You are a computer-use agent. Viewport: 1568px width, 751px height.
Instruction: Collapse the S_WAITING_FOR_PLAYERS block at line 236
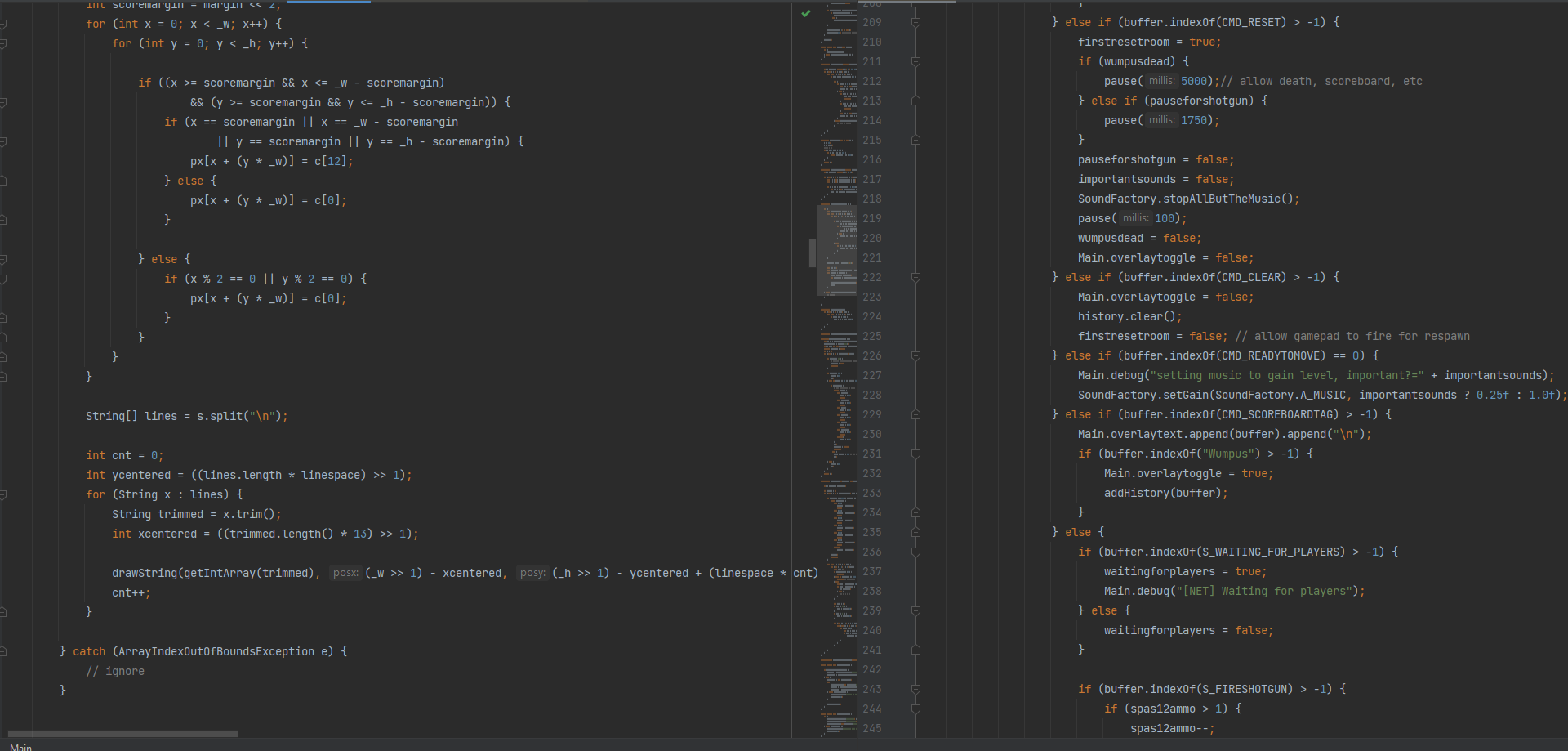click(915, 552)
